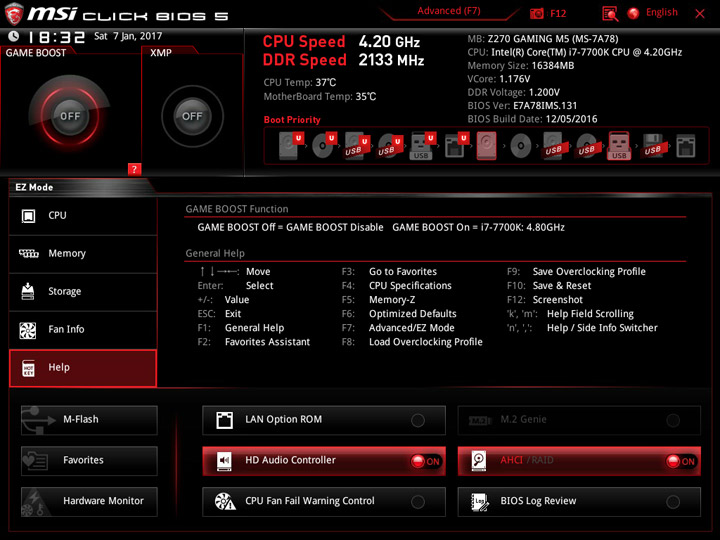720x540 pixels.
Task: Select the legacy CD/DVD boot device without USB label
Action: pyautogui.click(x=521, y=146)
